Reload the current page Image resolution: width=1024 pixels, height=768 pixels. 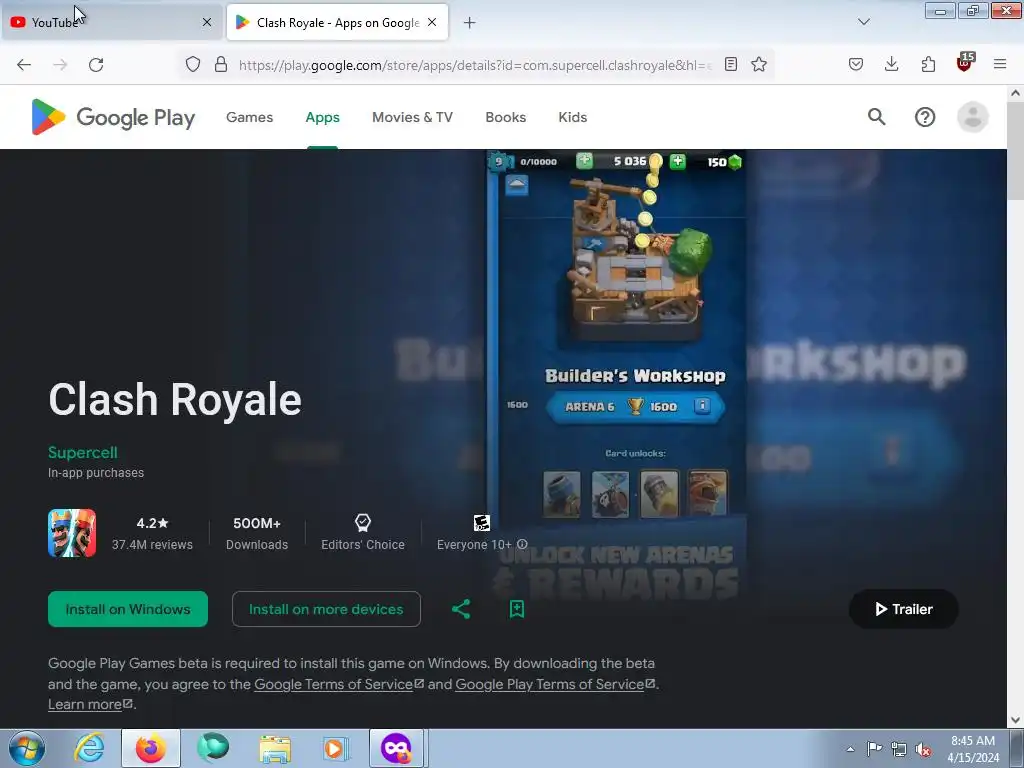click(96, 65)
